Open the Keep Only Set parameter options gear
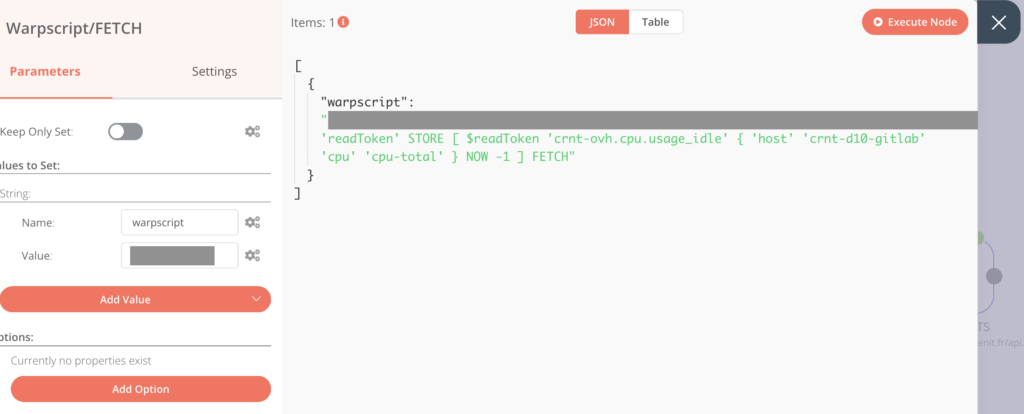Viewport: 1024px width, 414px height. (253, 131)
